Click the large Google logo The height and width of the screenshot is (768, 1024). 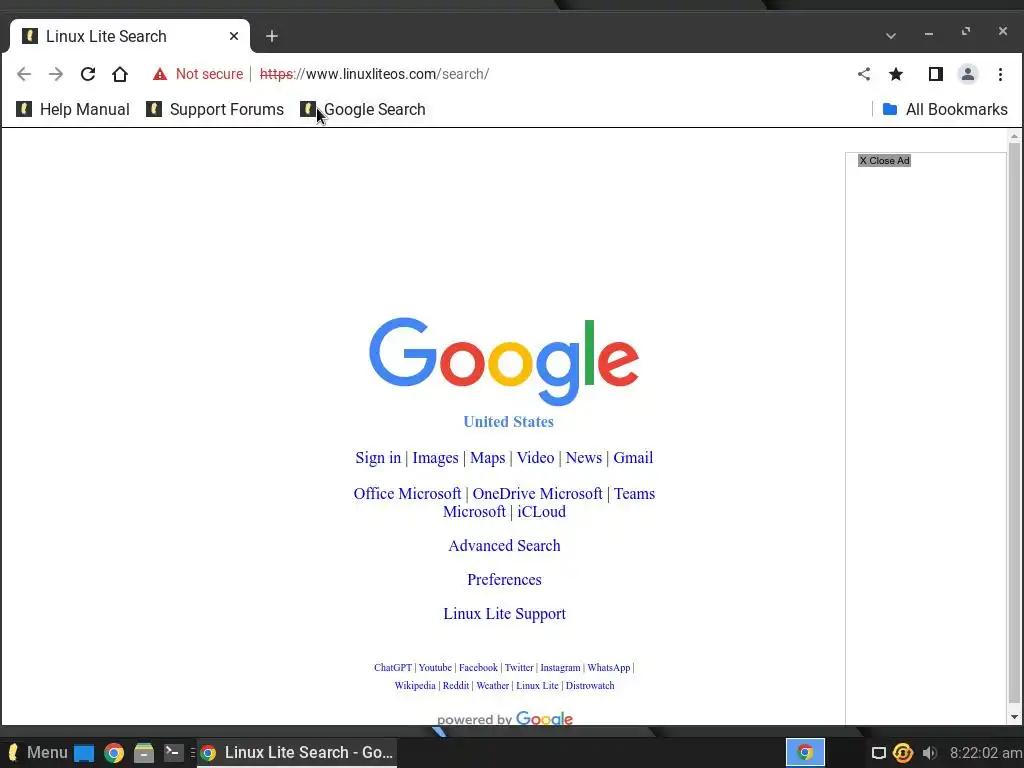click(504, 360)
